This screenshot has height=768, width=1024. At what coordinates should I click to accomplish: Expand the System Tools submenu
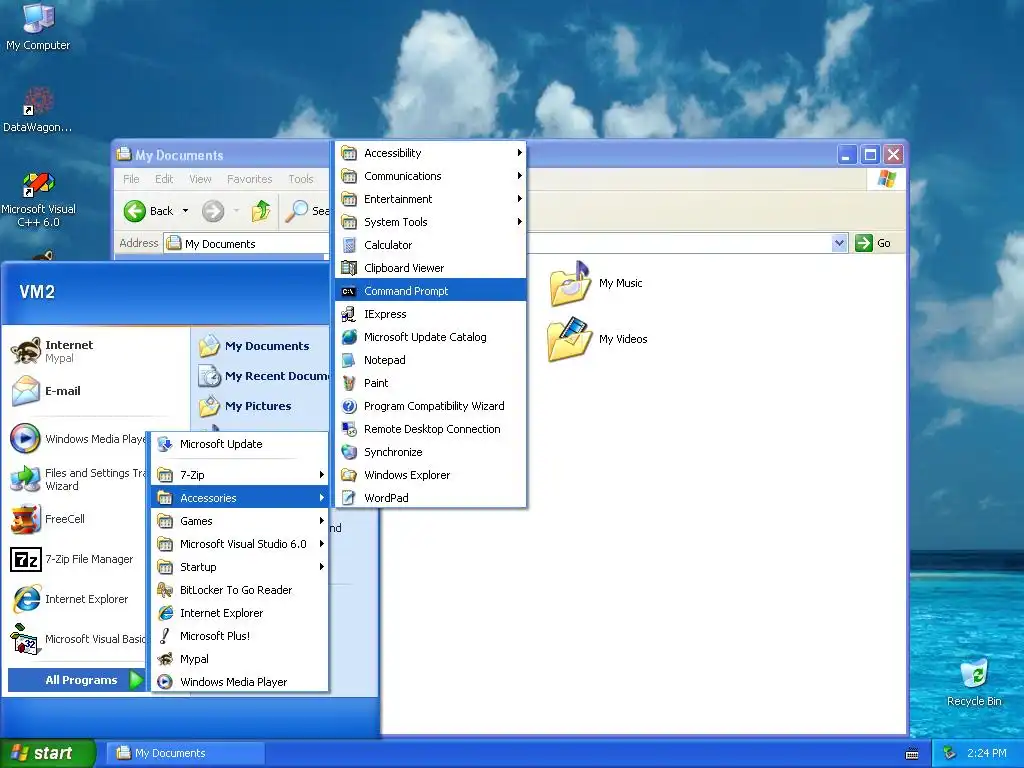pyautogui.click(x=430, y=222)
